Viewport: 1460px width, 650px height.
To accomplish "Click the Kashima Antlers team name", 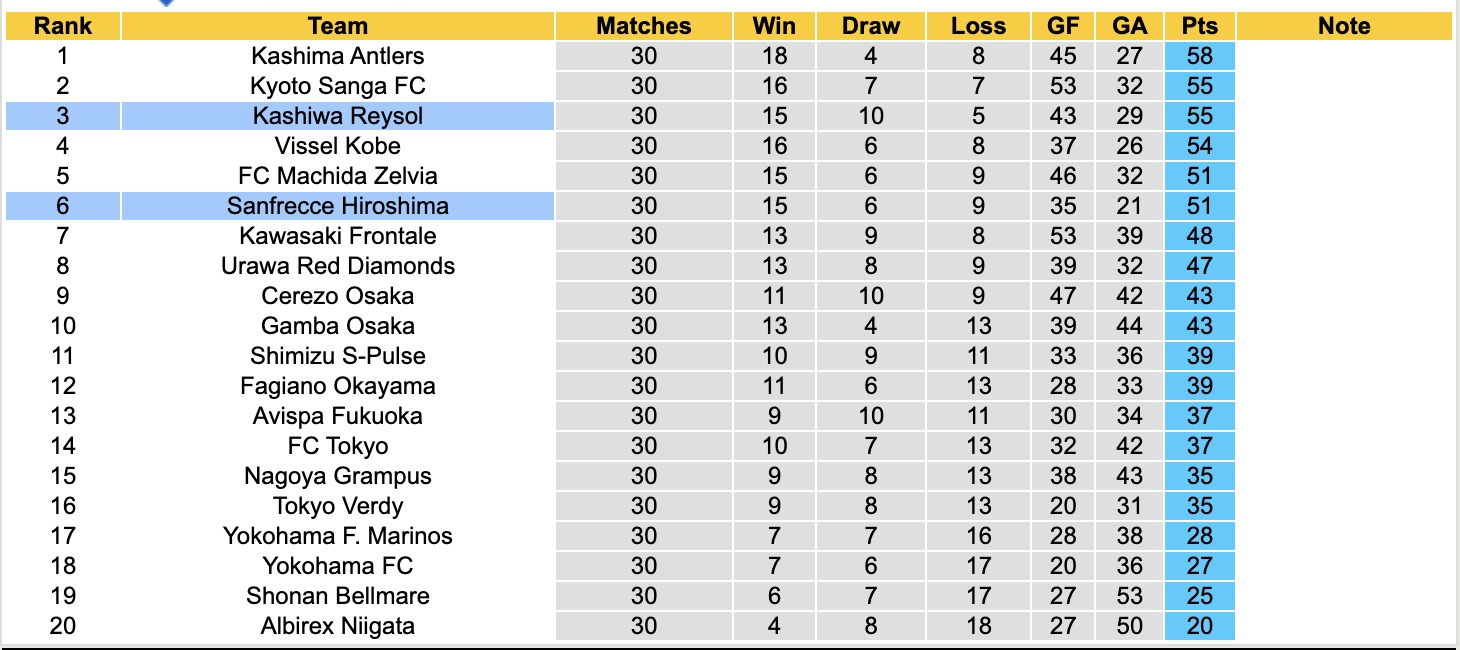I will pos(338,56).
